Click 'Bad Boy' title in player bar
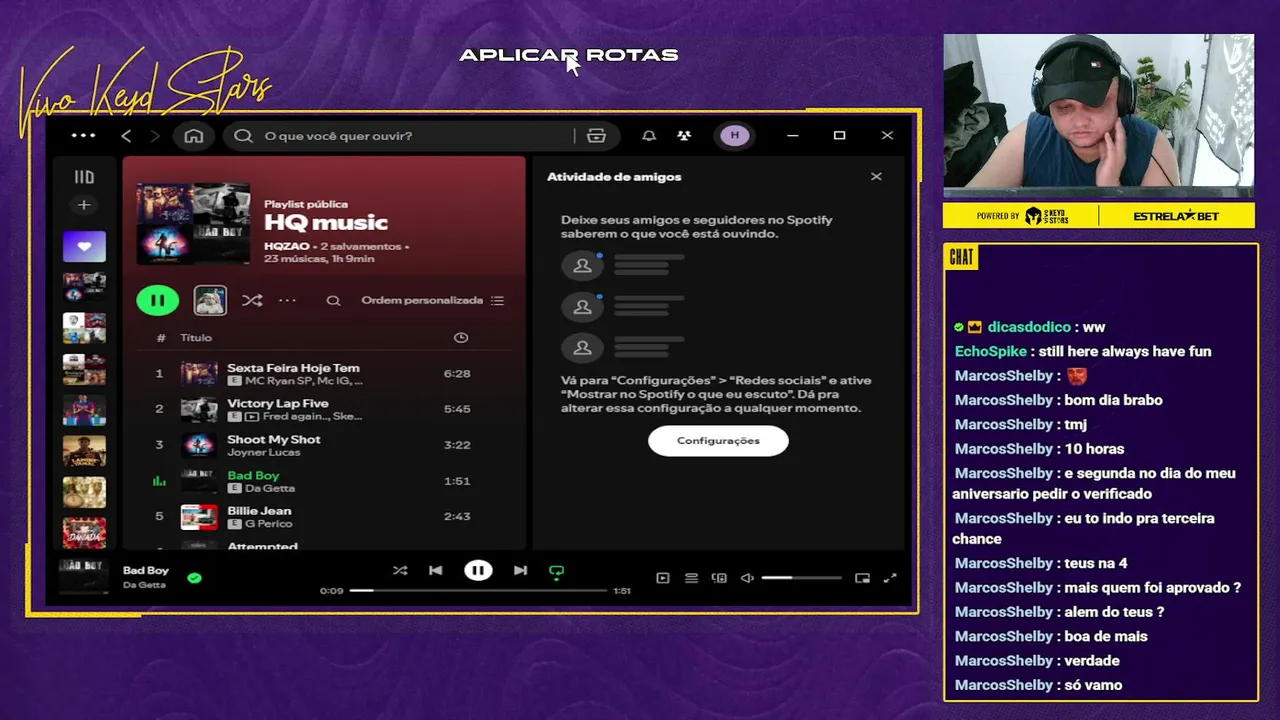Image resolution: width=1280 pixels, height=720 pixels. pos(146,571)
